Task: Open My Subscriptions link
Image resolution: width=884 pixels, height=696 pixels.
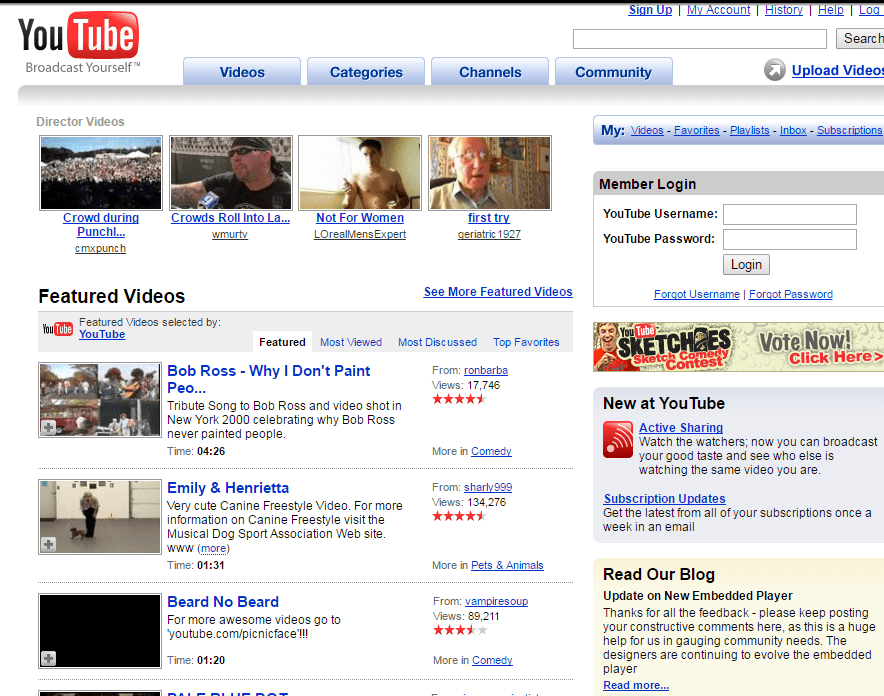Action: pyautogui.click(x=850, y=130)
